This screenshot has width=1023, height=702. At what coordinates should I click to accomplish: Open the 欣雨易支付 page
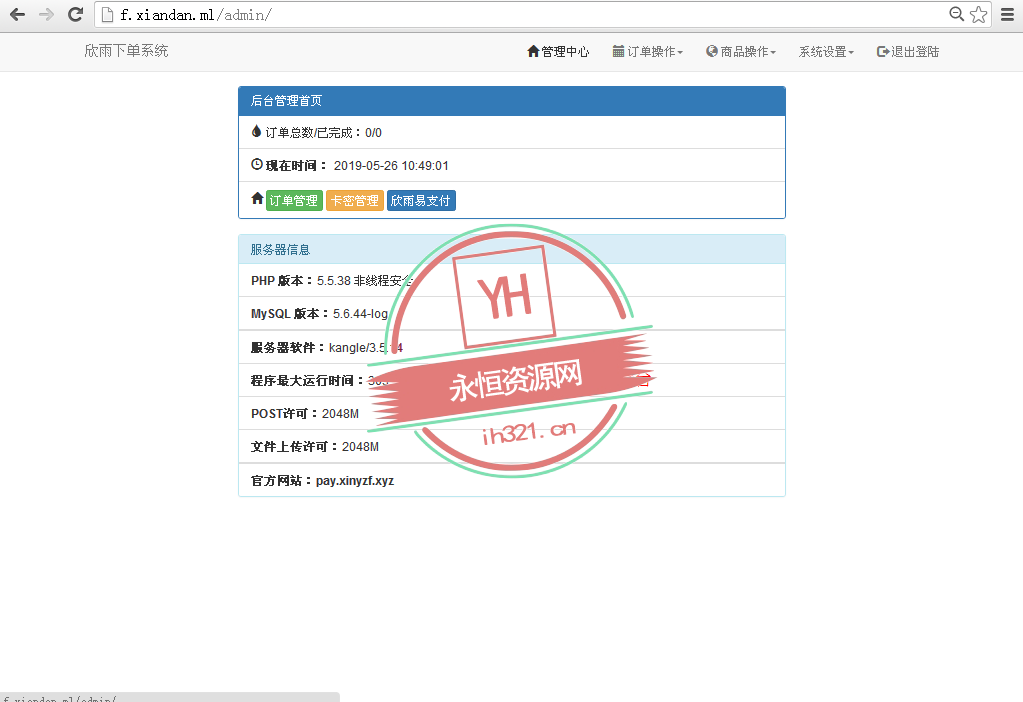click(x=421, y=199)
